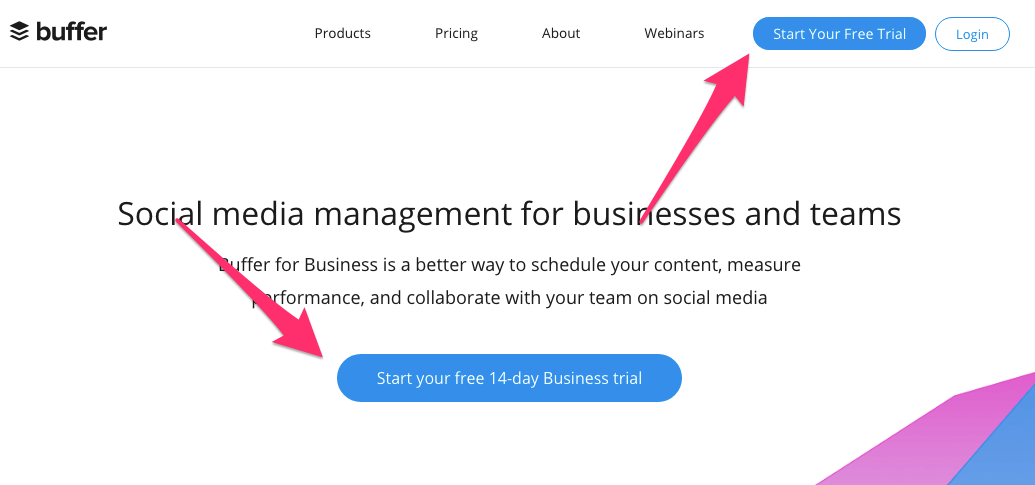1035x485 pixels.
Task: Click the Login button
Action: click(971, 34)
